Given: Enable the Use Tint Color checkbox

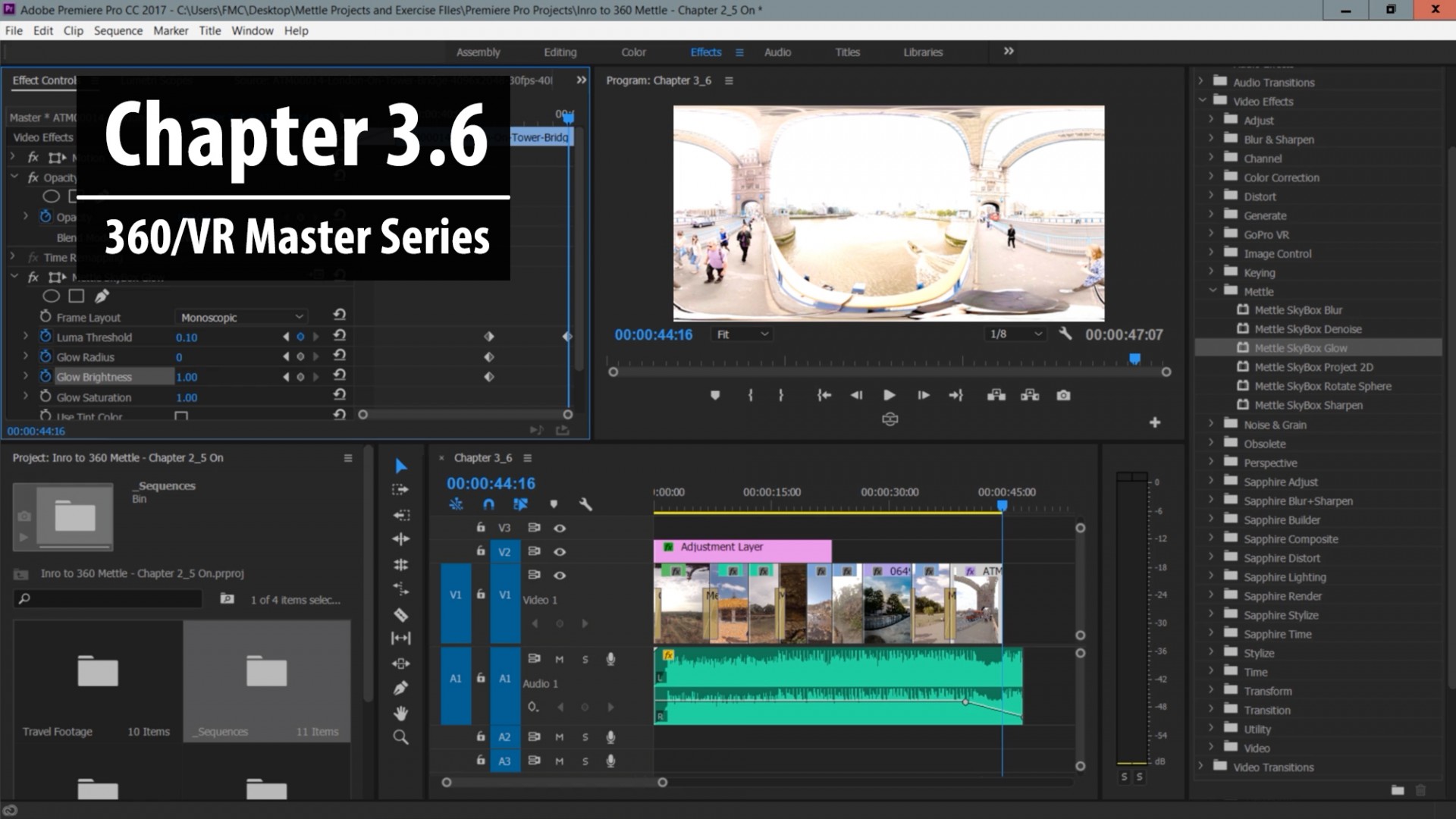Looking at the screenshot, I should point(180,416).
